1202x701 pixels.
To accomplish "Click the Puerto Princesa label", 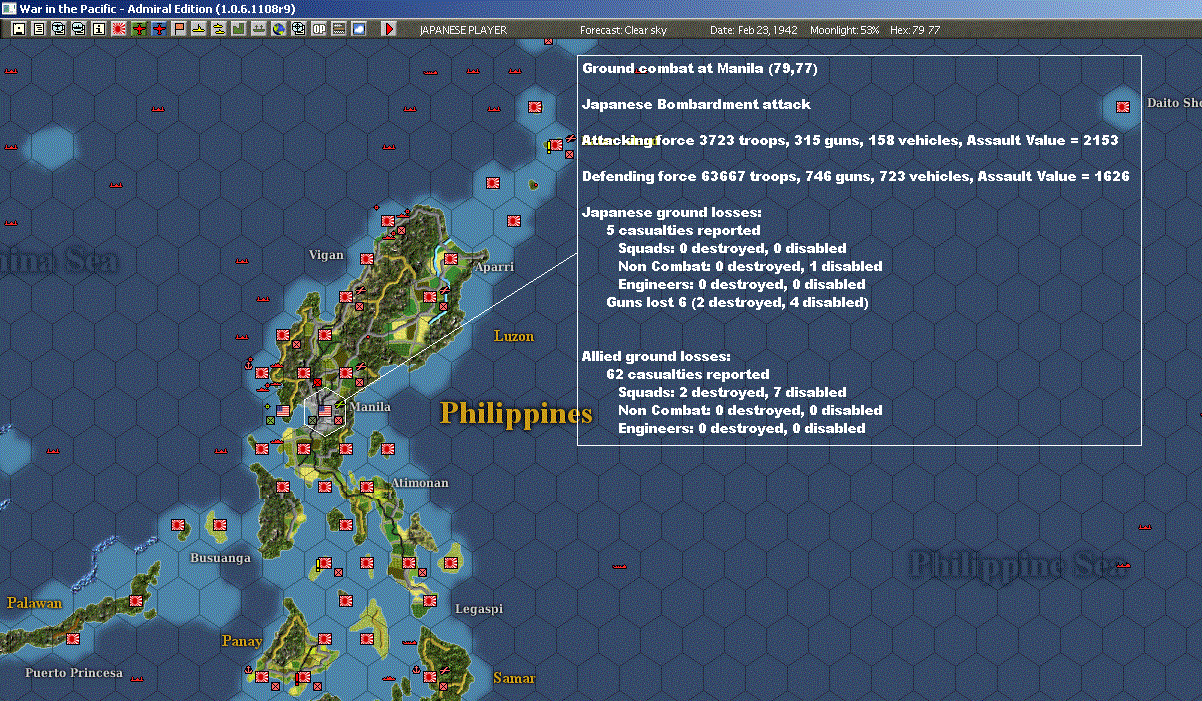I will [74, 672].
